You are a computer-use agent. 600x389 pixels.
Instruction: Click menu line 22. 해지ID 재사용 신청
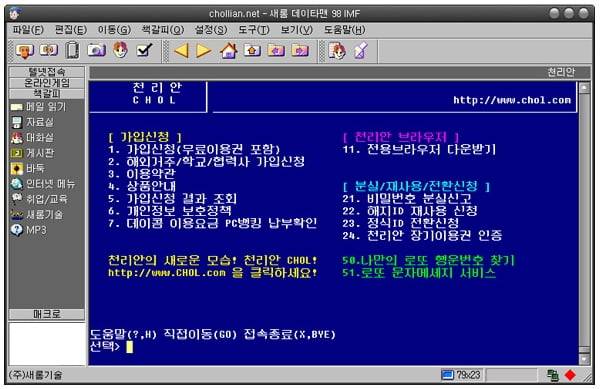pyautogui.click(x=410, y=211)
